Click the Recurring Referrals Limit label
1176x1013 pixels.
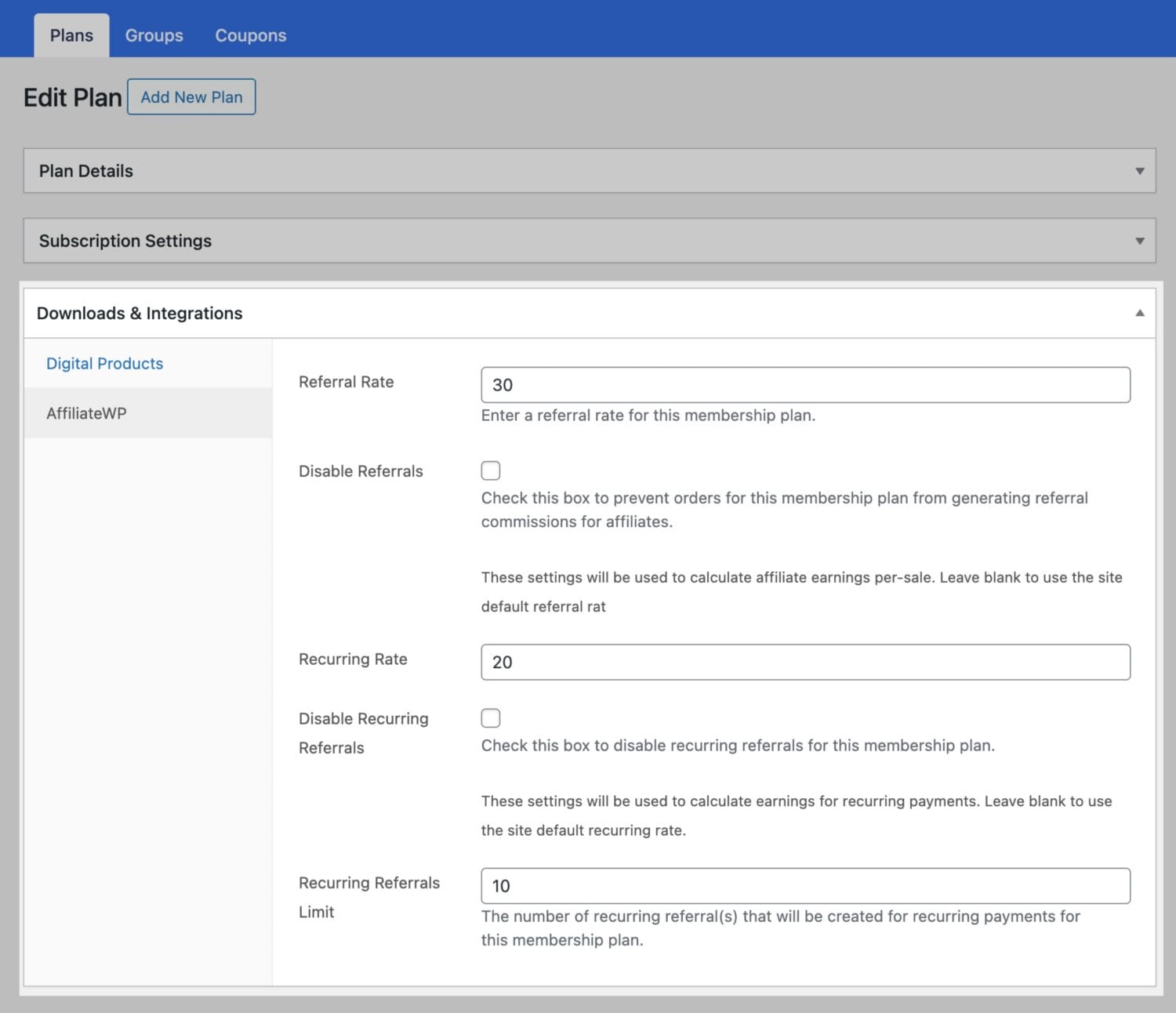pyautogui.click(x=369, y=897)
